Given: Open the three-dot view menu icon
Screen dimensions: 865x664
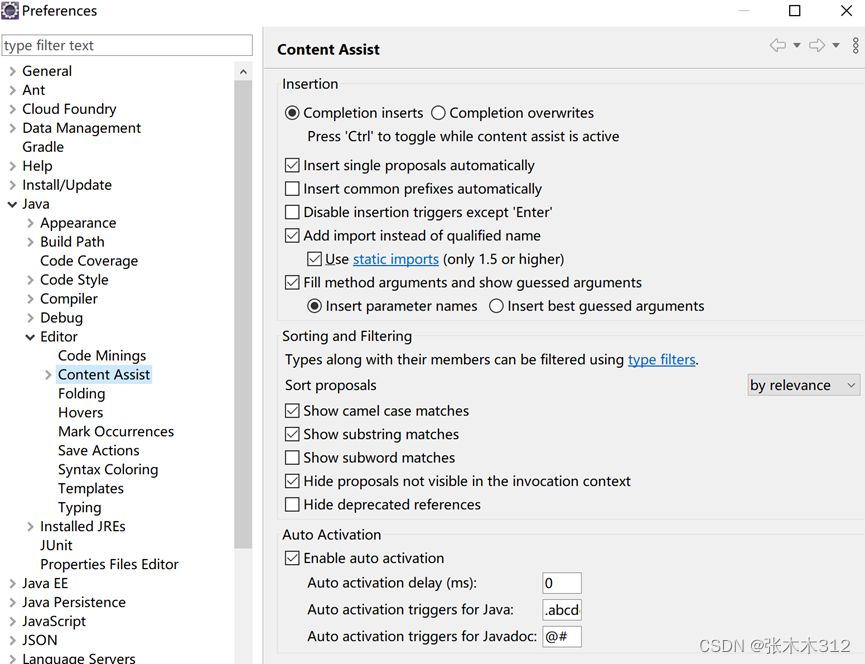Looking at the screenshot, I should point(855,45).
